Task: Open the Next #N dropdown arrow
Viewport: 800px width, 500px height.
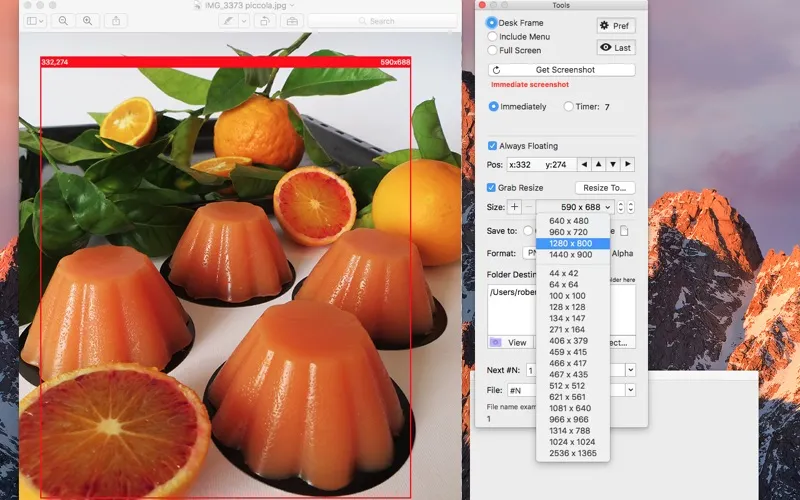Action: tap(631, 370)
